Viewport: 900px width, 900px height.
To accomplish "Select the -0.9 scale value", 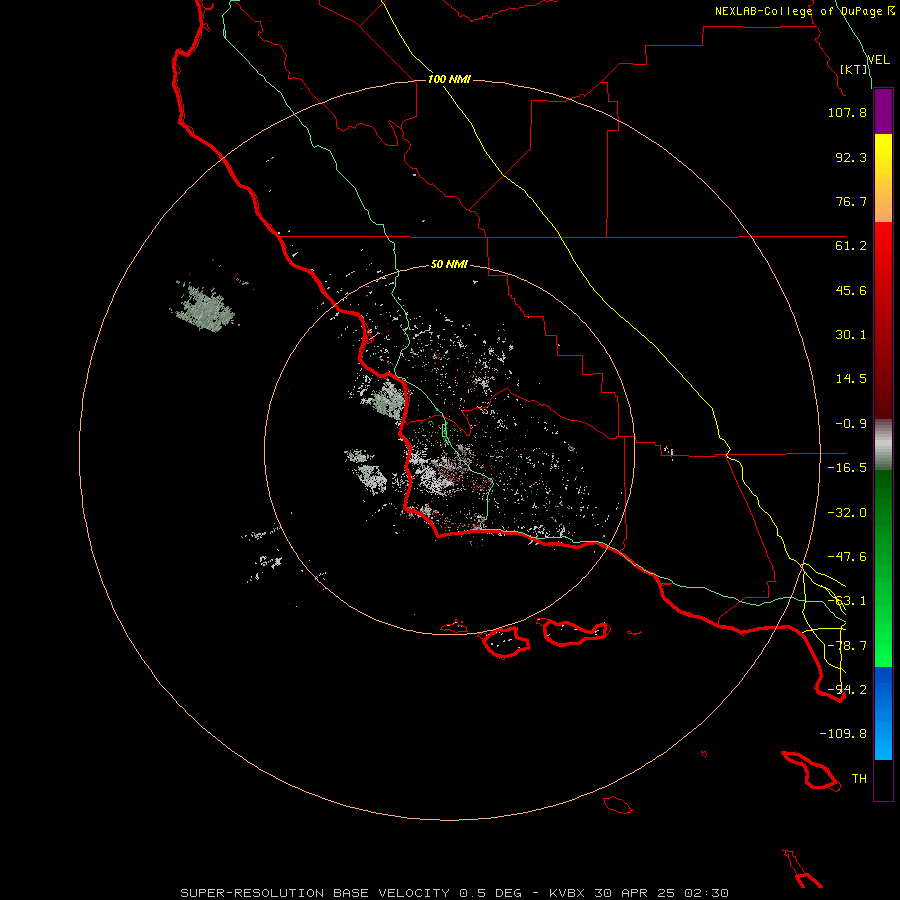I will click(851, 424).
